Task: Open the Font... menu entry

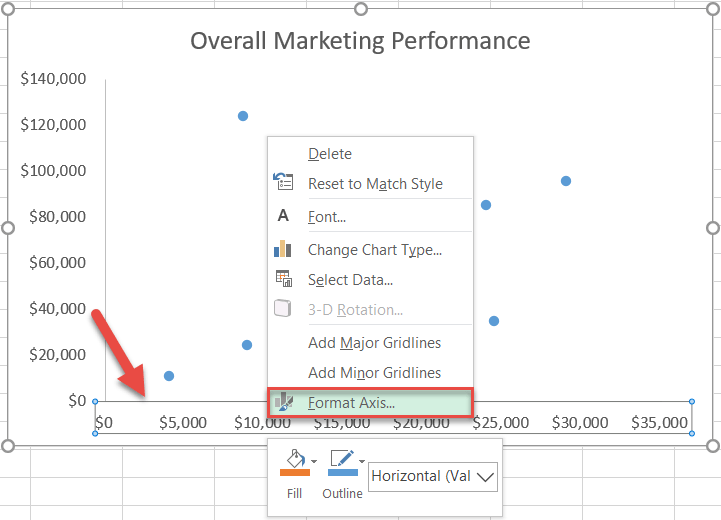Action: coord(370,216)
